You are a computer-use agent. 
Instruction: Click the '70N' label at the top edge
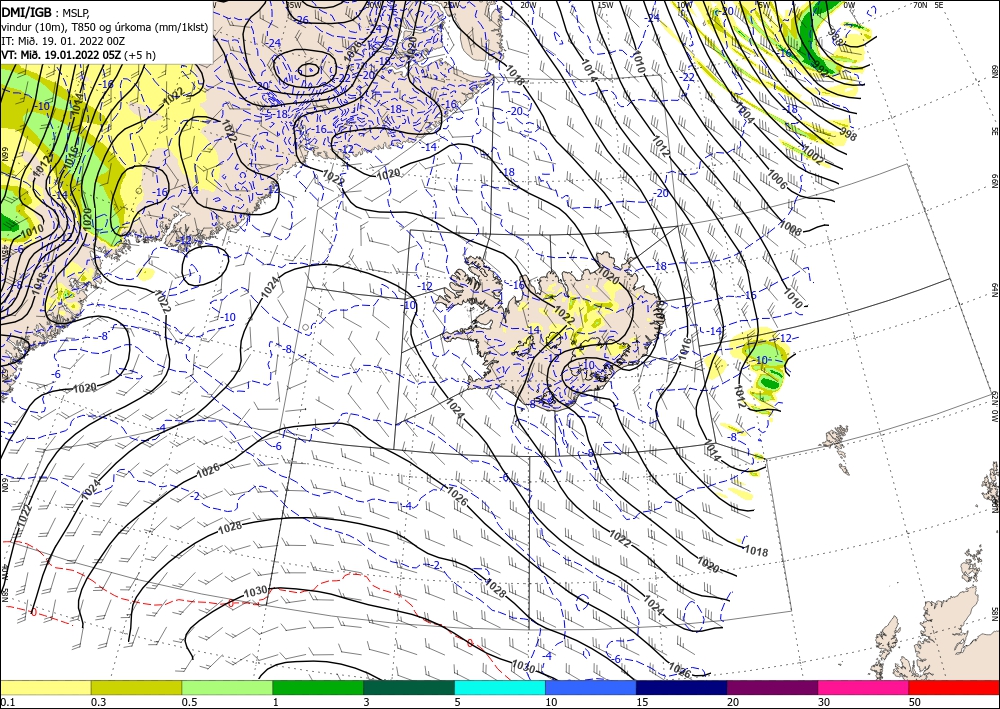(920, 5)
